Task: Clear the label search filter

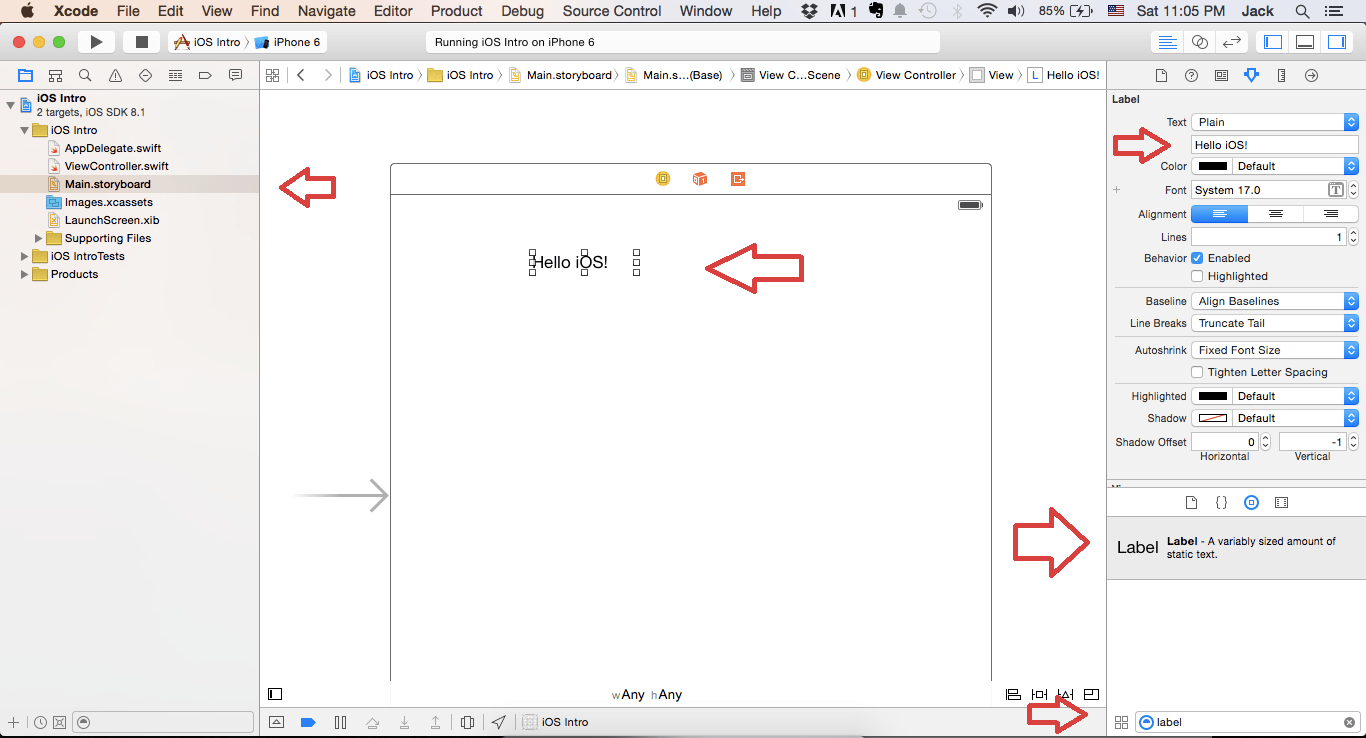Action: point(1349,722)
